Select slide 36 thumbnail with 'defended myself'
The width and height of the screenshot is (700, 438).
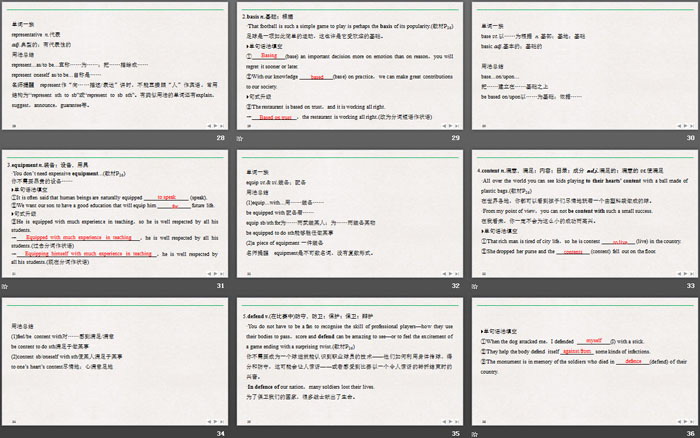585,362
